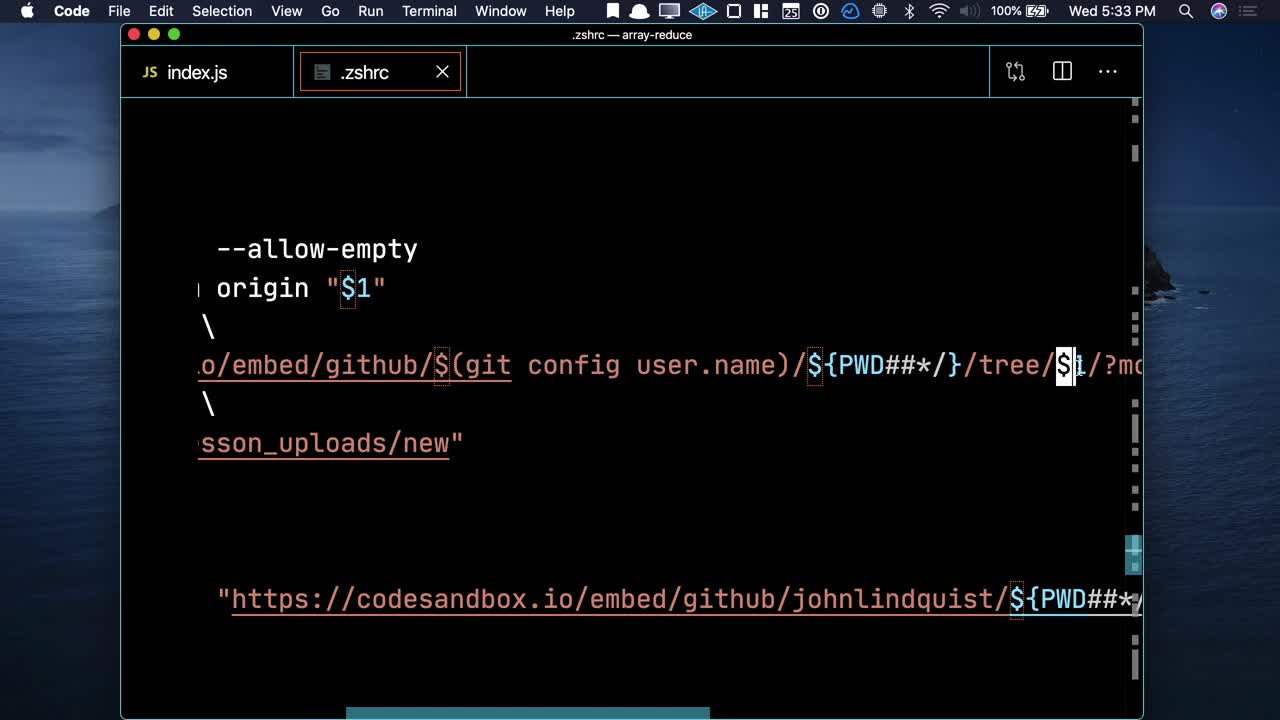The width and height of the screenshot is (1280, 720).
Task: Open the Run menu
Action: point(370,11)
